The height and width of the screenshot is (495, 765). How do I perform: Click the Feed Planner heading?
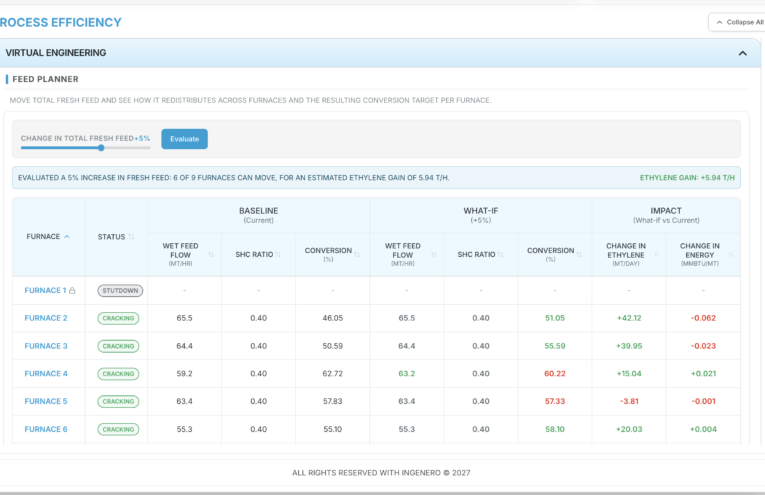pyautogui.click(x=45, y=79)
